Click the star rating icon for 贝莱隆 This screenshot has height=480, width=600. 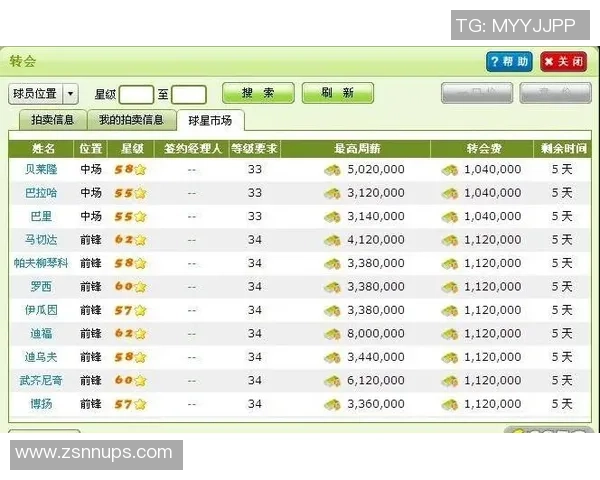(x=140, y=169)
